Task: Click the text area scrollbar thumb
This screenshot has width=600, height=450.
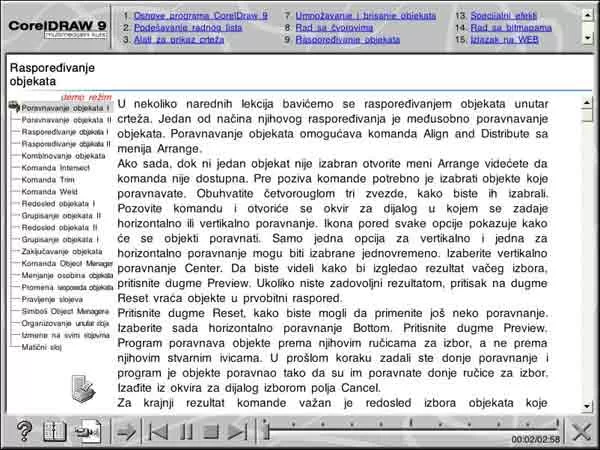Action: pos(587,116)
